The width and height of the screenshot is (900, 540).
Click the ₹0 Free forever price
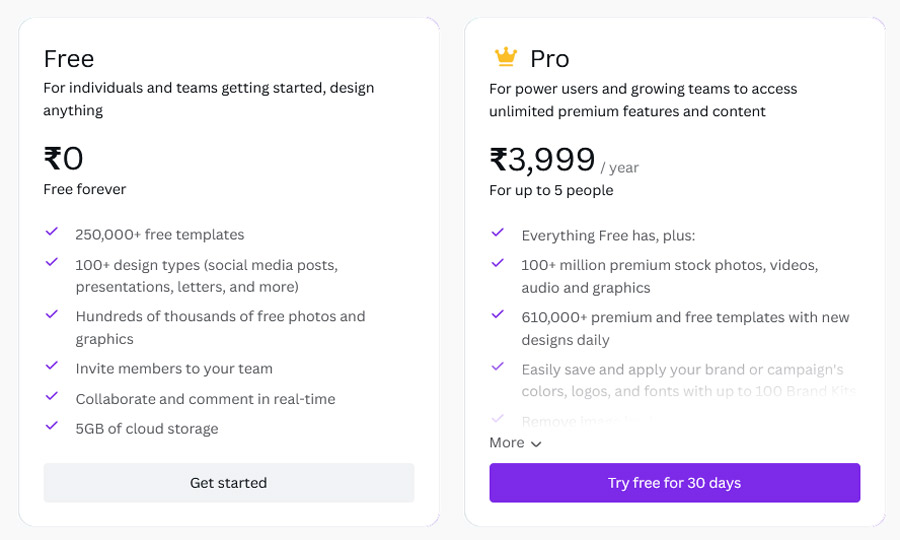point(64,158)
